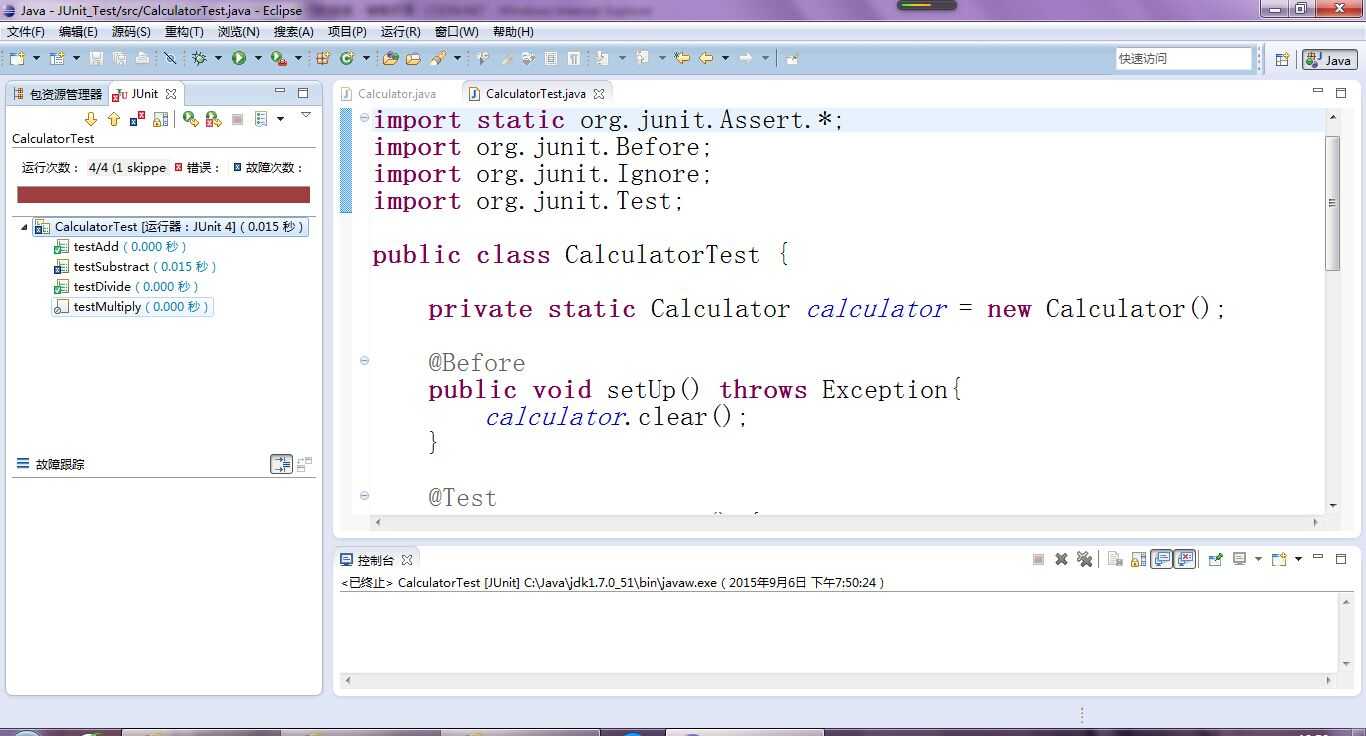Open the Open Console dropdown arrow
The height and width of the screenshot is (736, 1366).
pyautogui.click(x=1298, y=559)
